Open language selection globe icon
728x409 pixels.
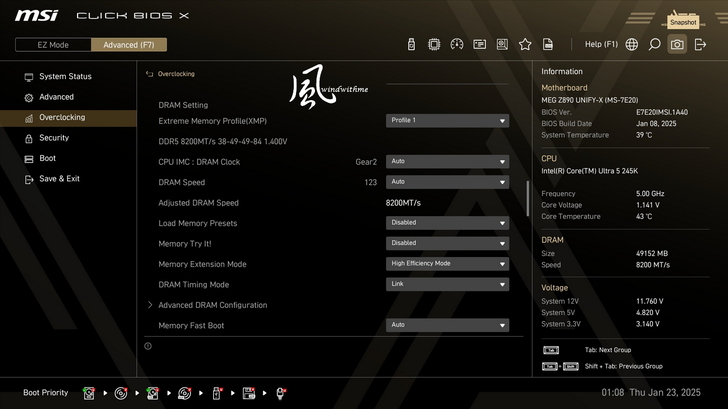(x=631, y=44)
